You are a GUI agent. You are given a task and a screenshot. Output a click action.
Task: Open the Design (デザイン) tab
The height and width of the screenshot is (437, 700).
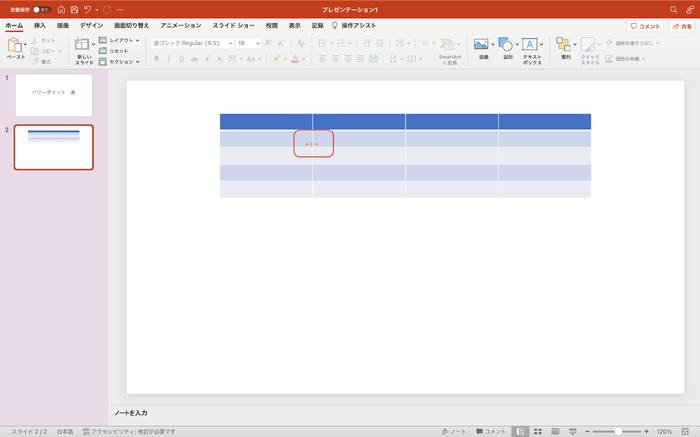[92, 25]
